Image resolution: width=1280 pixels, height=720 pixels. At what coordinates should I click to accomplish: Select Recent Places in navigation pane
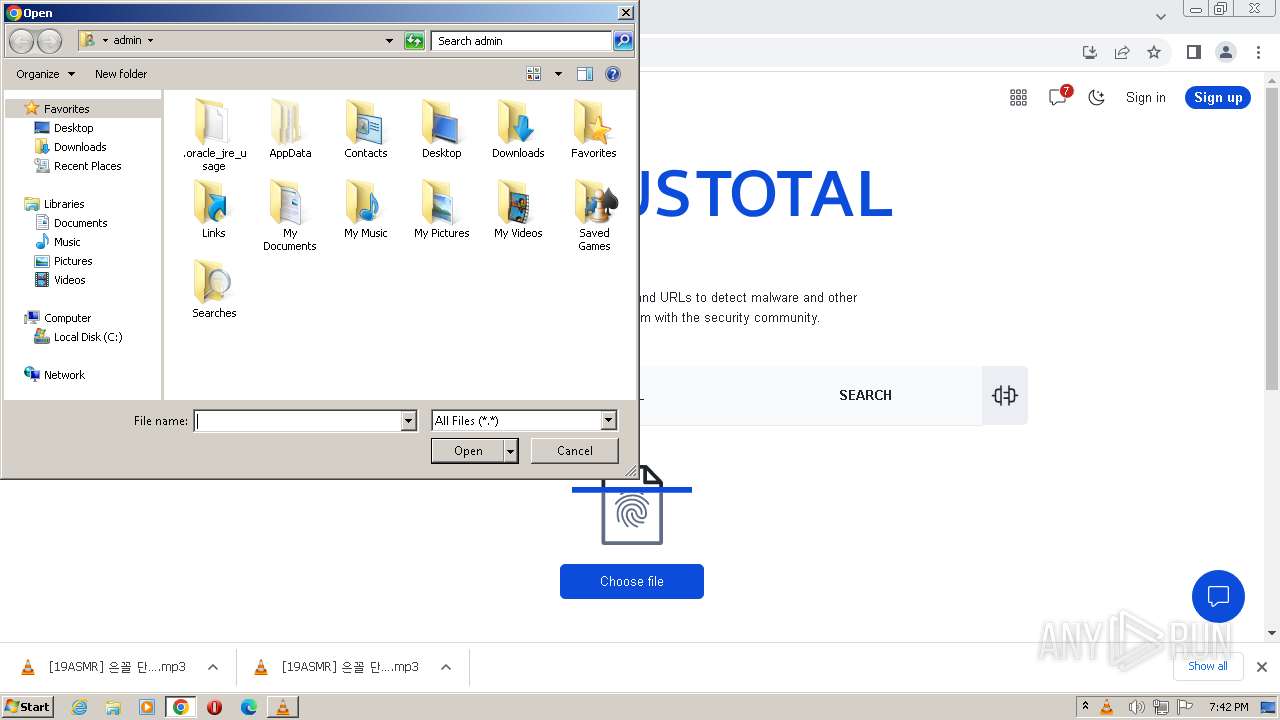point(88,166)
